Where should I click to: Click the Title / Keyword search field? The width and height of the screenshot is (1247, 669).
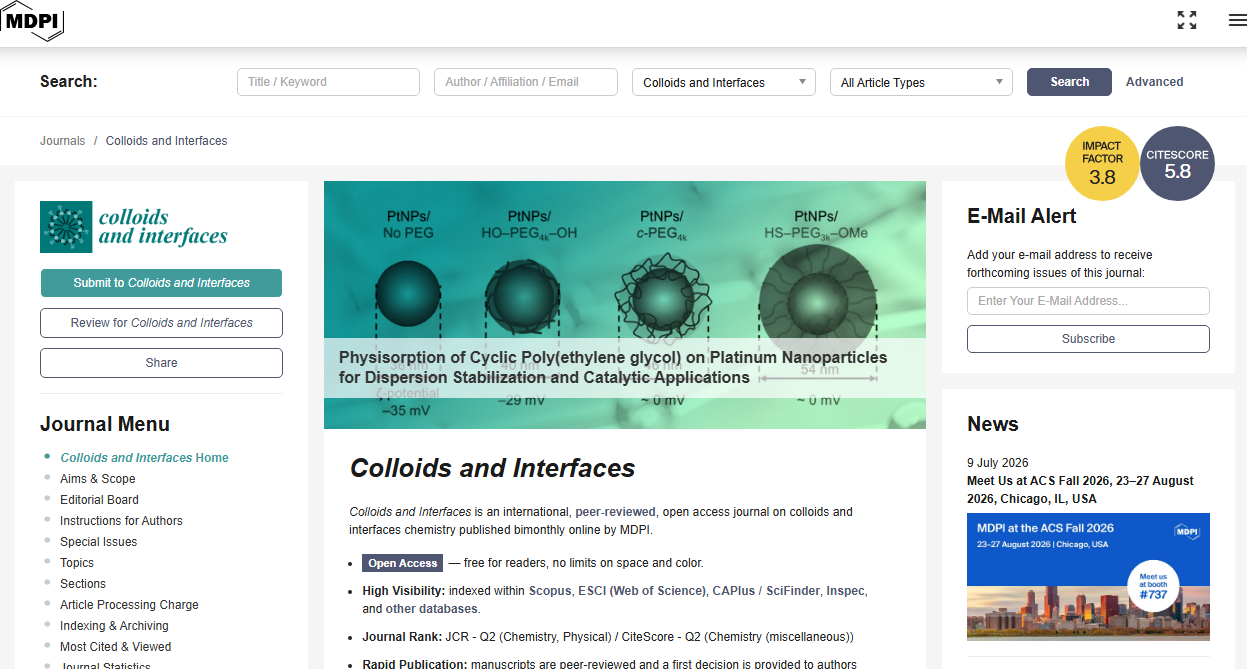point(328,82)
